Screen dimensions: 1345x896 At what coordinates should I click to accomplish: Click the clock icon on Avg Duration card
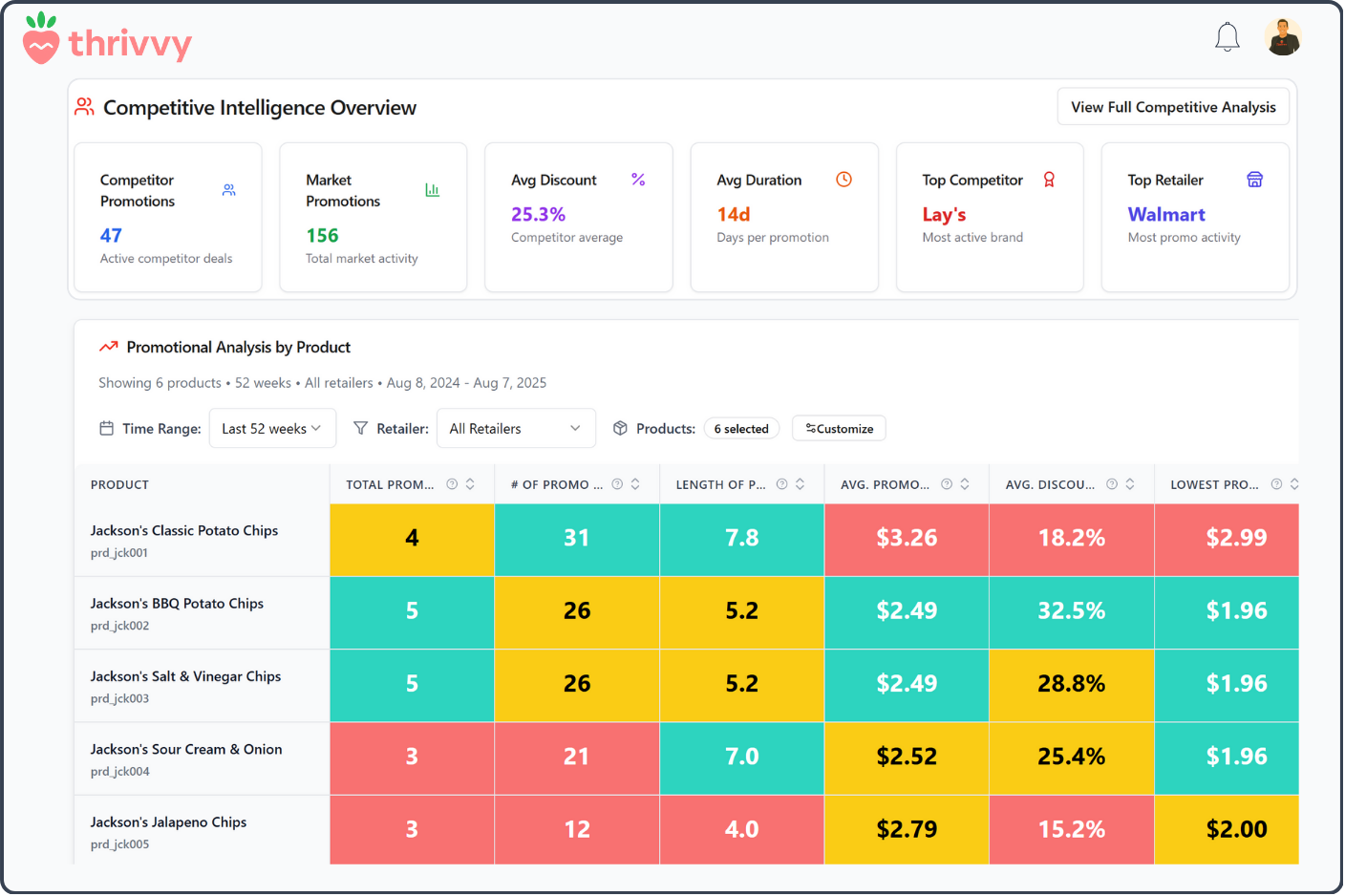(x=843, y=179)
